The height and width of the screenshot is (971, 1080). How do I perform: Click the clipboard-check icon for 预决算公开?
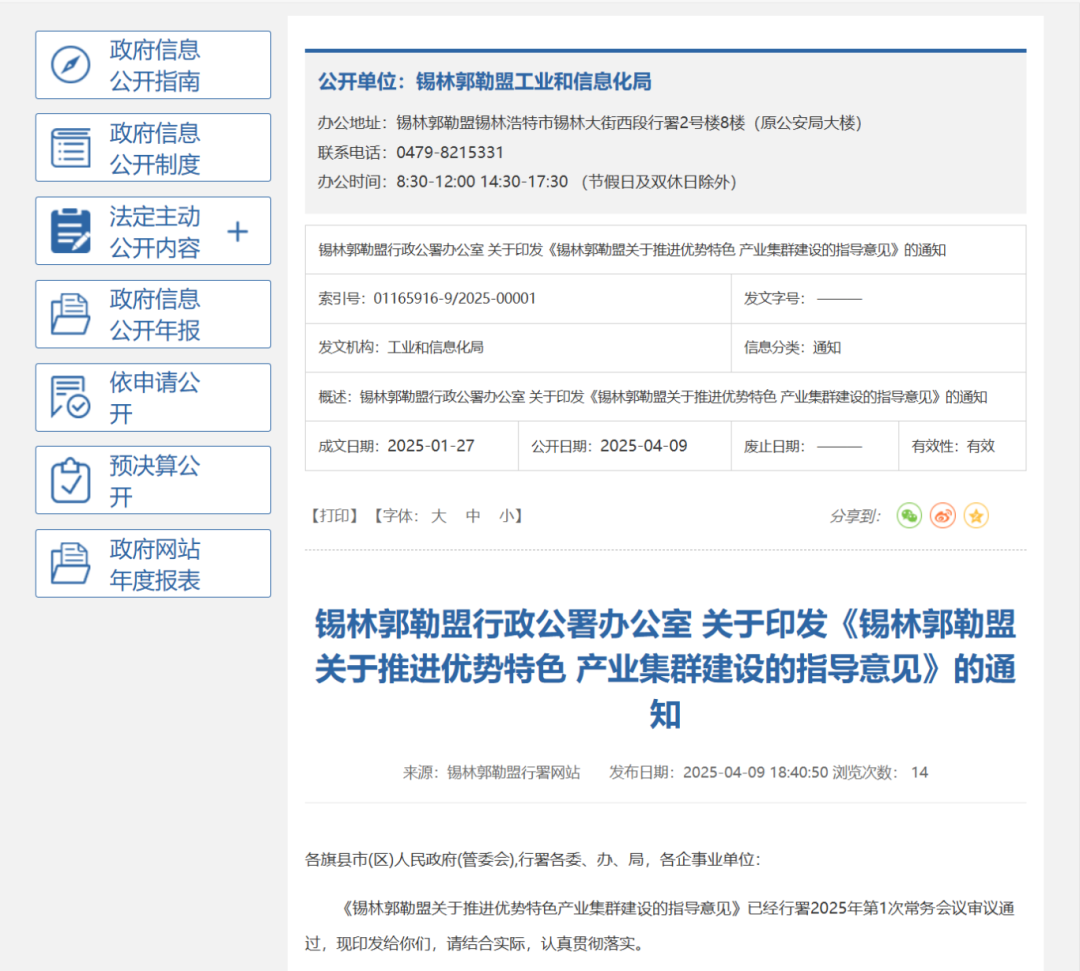click(x=71, y=480)
